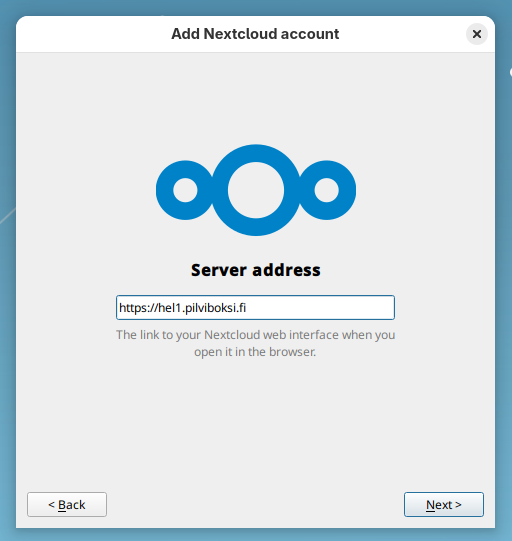Click the Nextcloud logo
512x541 pixels.
(256, 190)
